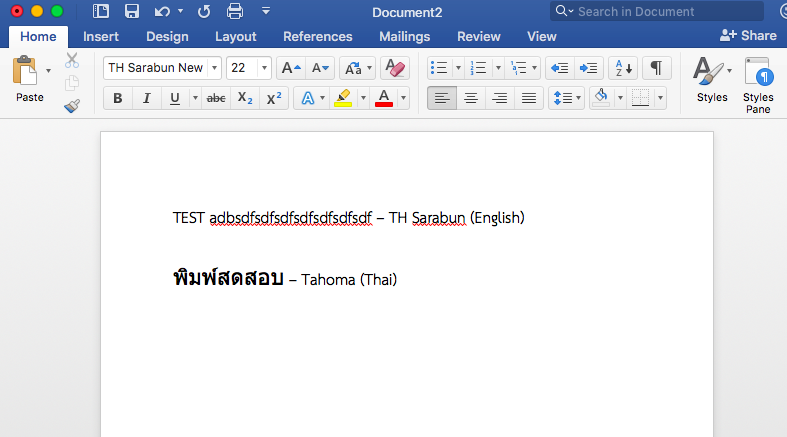Click the Change Case Aa icon
The image size is (787, 437).
[x=353, y=68]
